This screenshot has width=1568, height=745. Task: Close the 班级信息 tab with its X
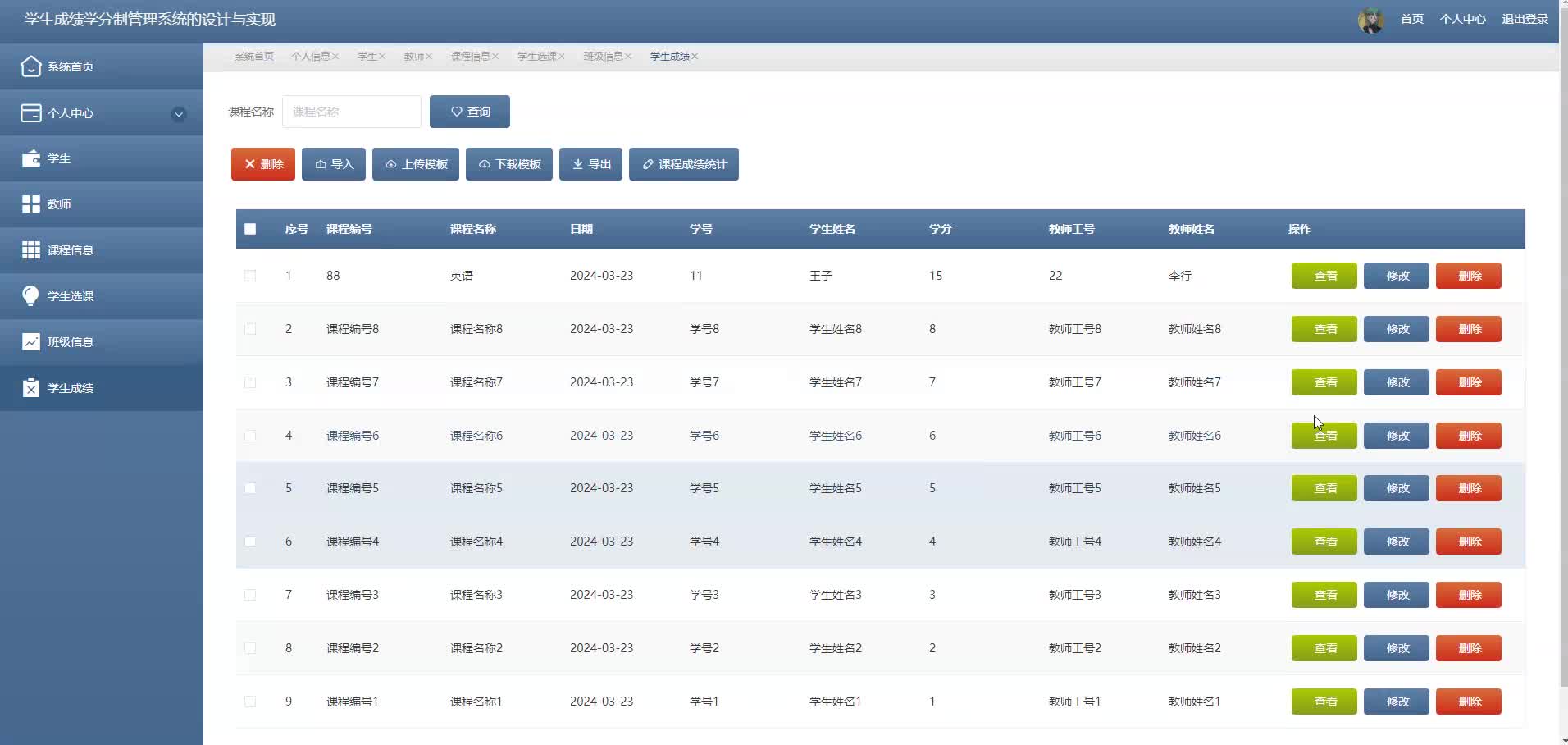[627, 57]
